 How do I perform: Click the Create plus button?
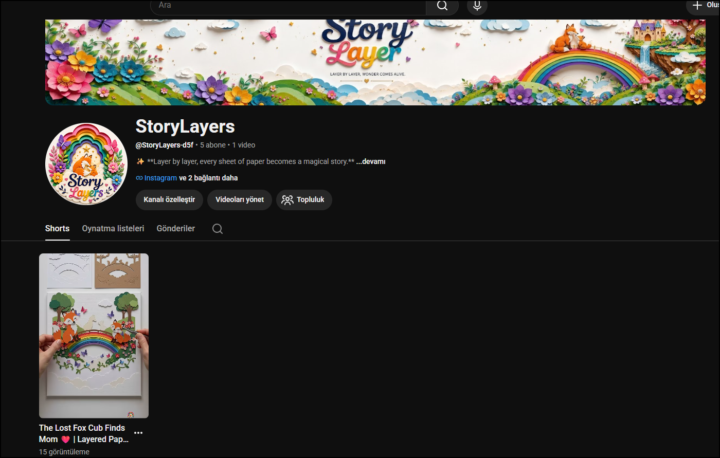[703, 6]
